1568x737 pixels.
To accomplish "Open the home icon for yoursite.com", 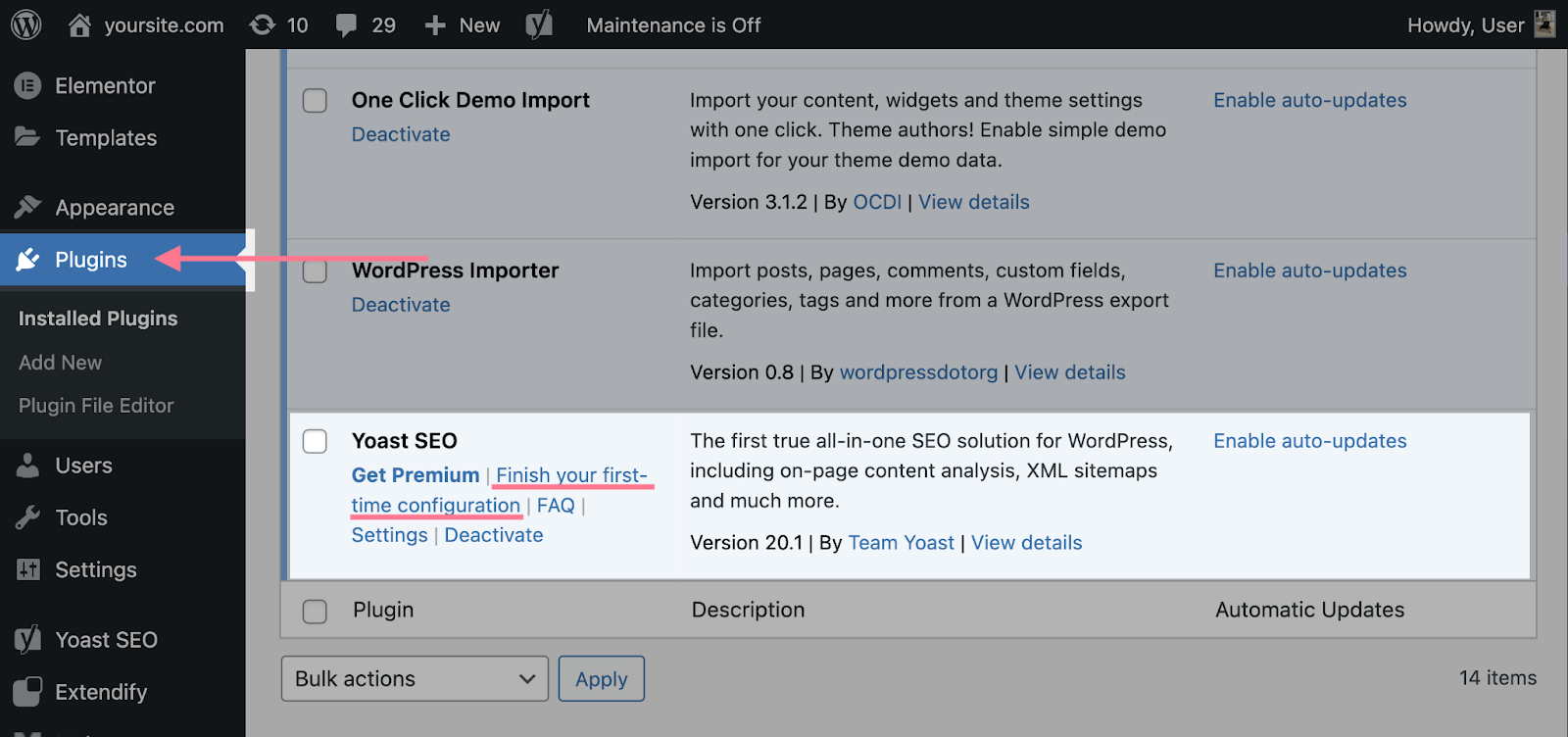I will (x=79, y=25).
